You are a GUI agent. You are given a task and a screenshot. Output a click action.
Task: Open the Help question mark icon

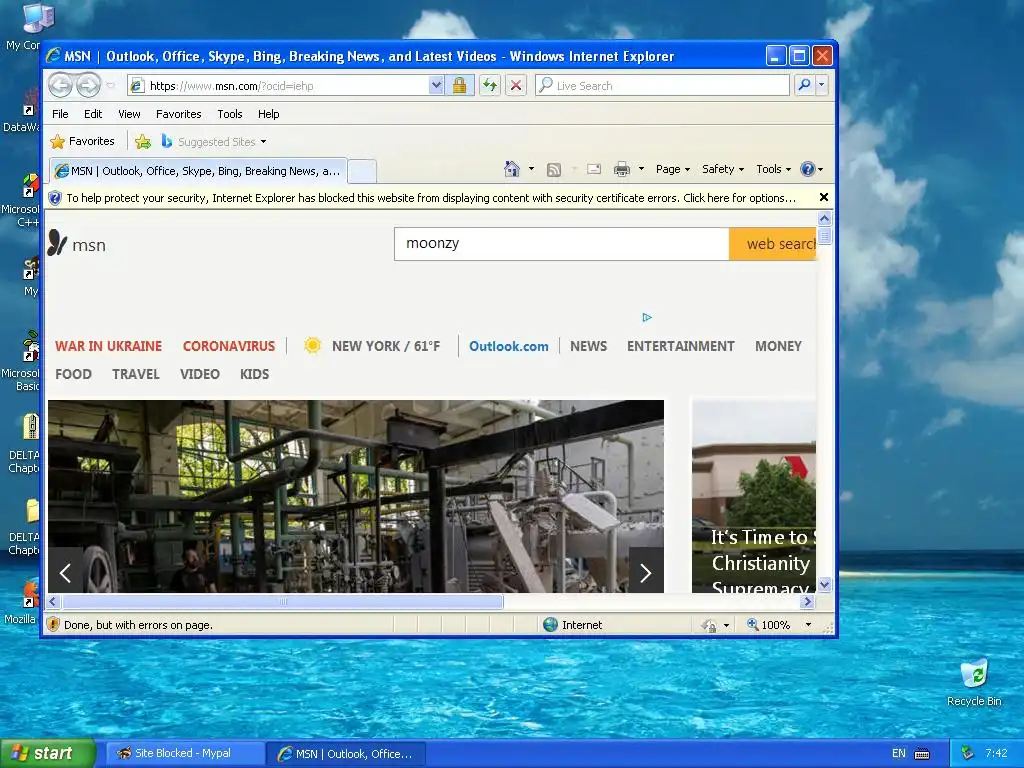click(x=808, y=169)
